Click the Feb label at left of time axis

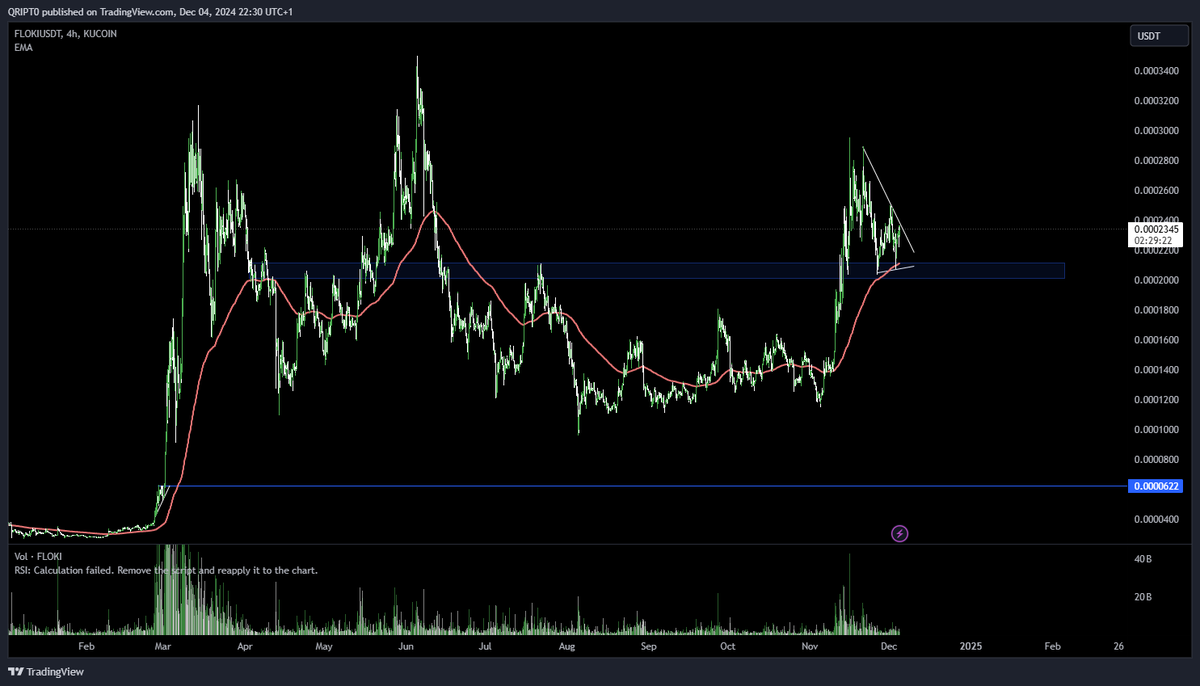point(86,647)
